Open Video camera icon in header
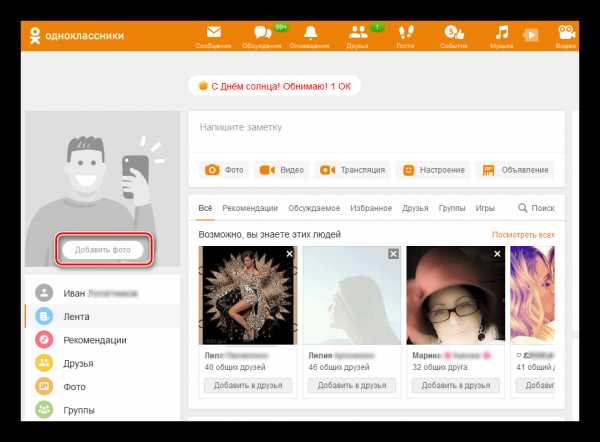Viewport: 600px width, 442px height. [x=566, y=32]
